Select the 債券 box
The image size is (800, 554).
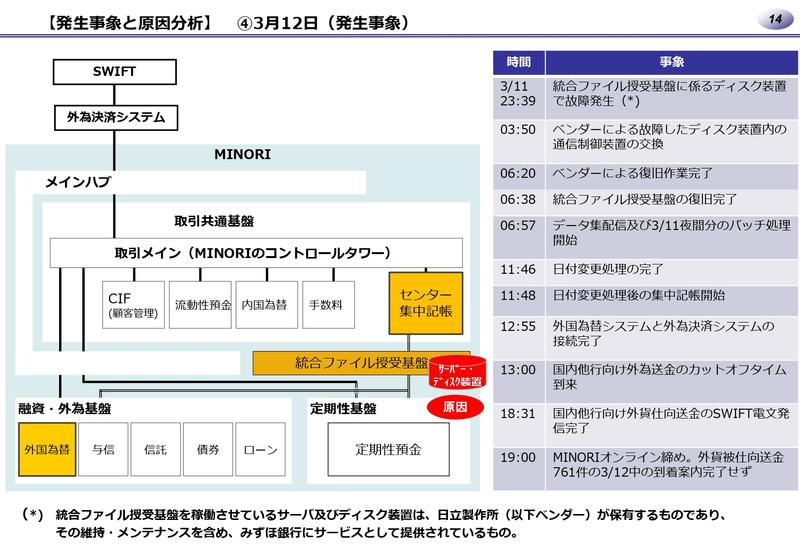pos(208,449)
